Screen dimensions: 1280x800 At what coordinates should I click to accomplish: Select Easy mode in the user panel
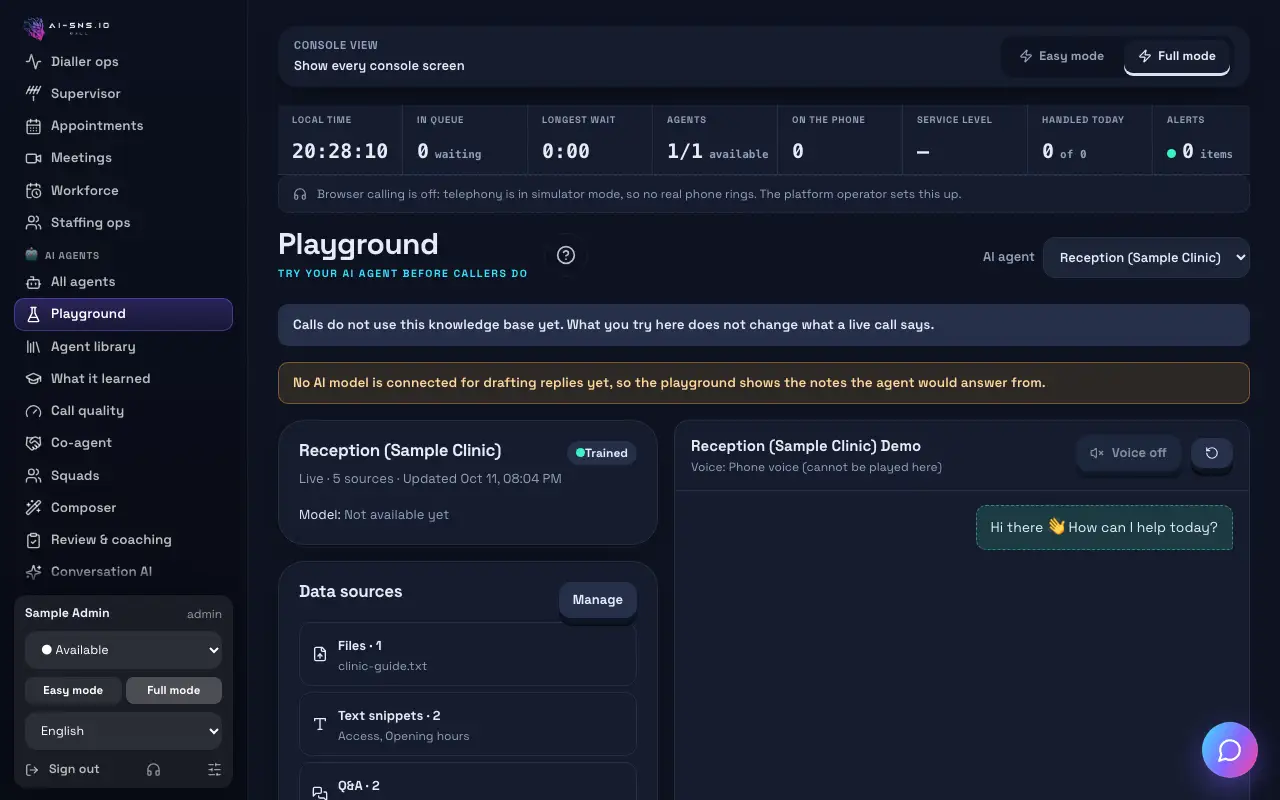pyautogui.click(x=73, y=690)
